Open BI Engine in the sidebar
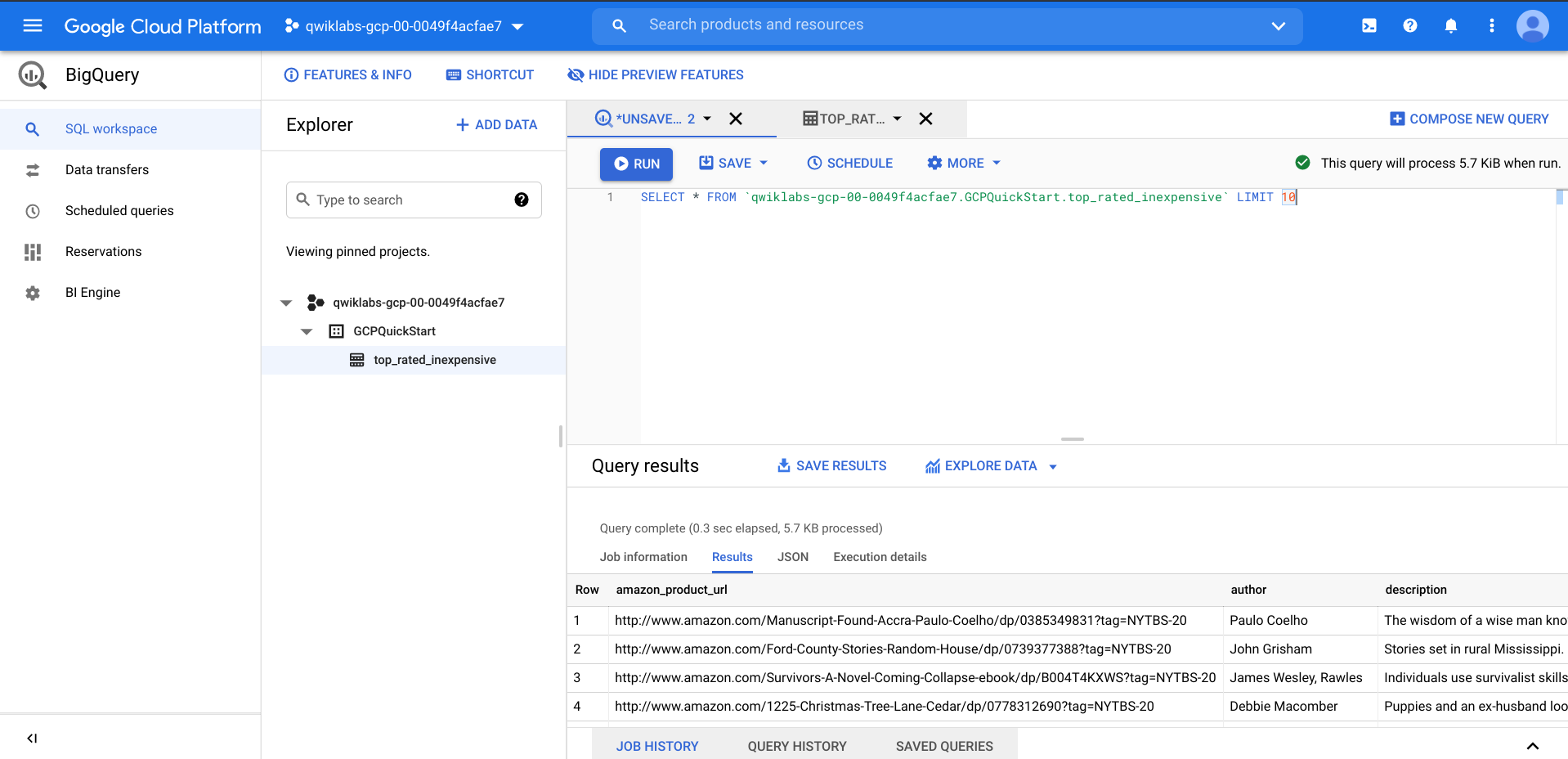 click(130, 293)
